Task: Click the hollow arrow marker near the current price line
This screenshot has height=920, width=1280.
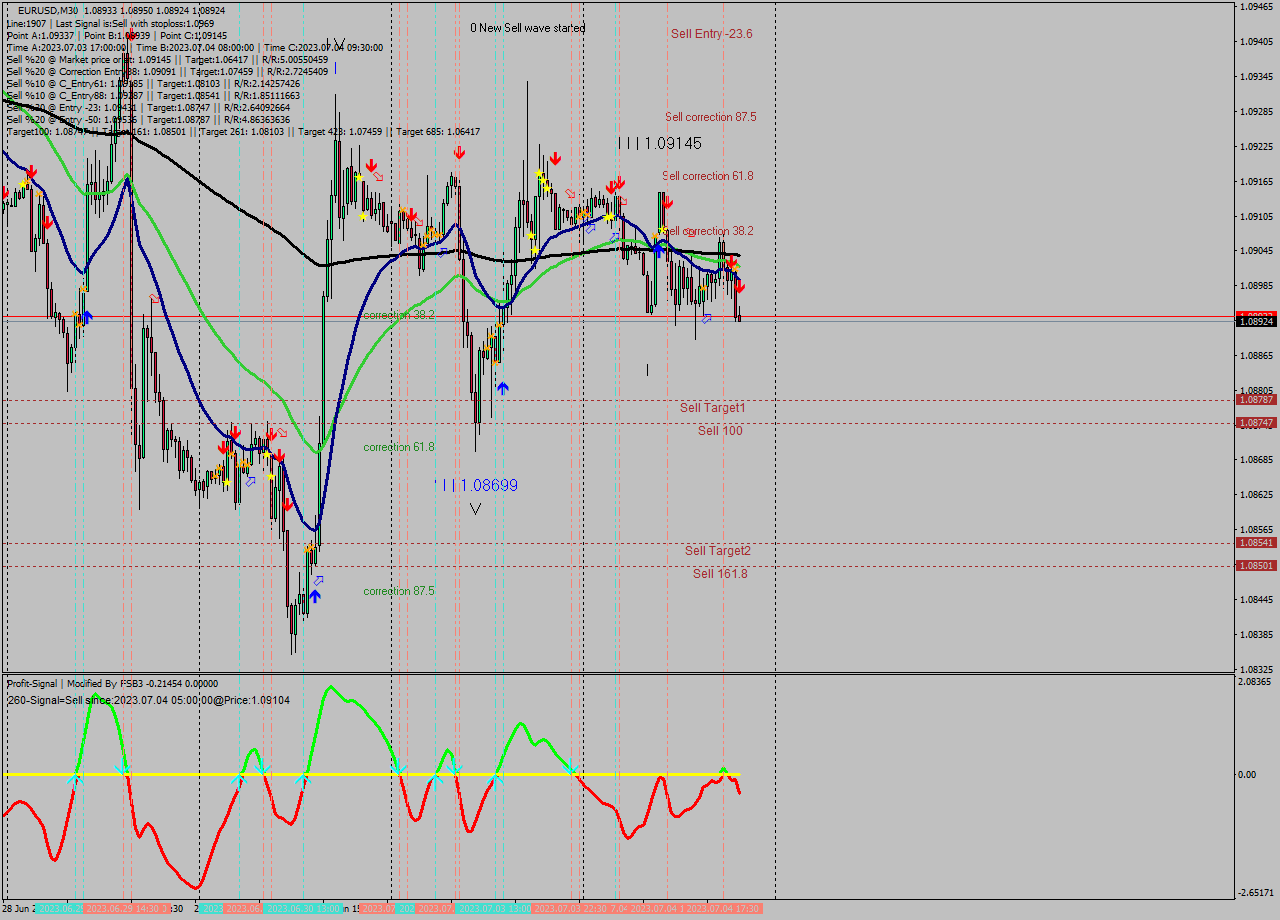Action: [706, 318]
